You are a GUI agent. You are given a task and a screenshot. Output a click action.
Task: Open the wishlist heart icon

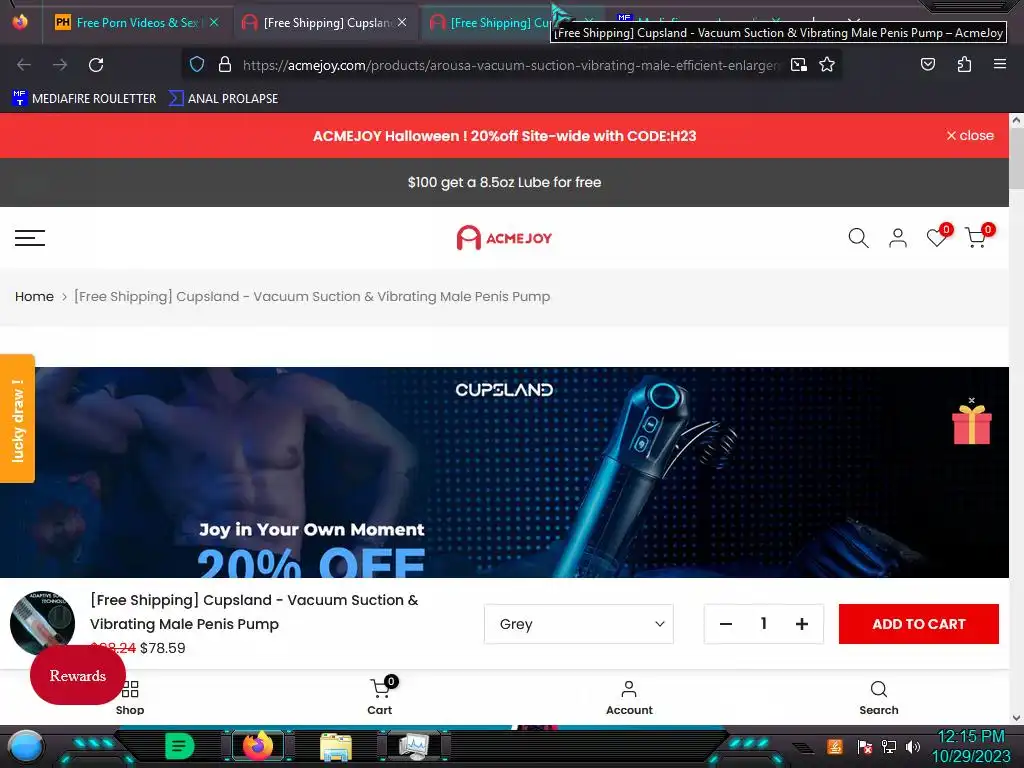(x=938, y=236)
